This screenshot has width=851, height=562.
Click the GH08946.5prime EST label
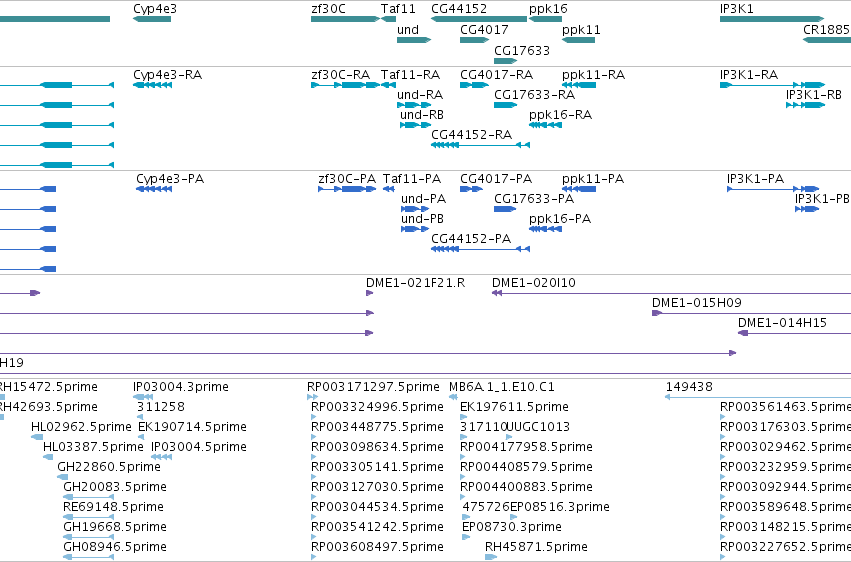[x=115, y=548]
